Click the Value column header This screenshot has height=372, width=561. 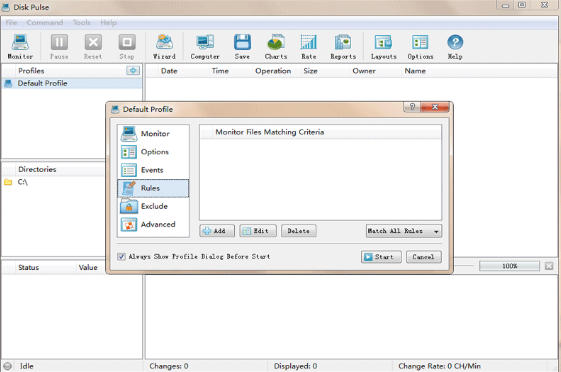click(88, 268)
